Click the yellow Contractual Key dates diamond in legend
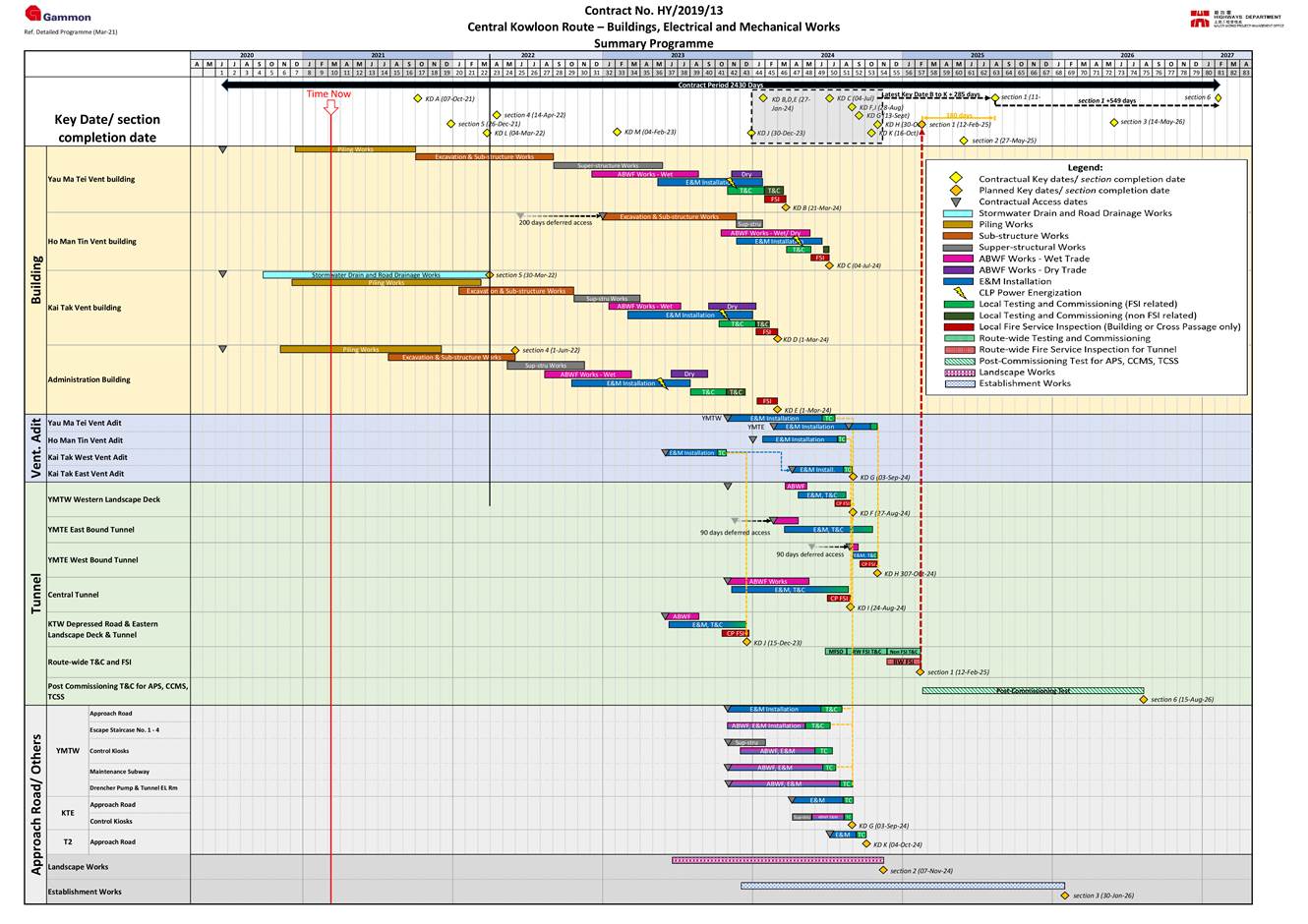Viewport: 1308px width, 924px height. tap(955, 179)
